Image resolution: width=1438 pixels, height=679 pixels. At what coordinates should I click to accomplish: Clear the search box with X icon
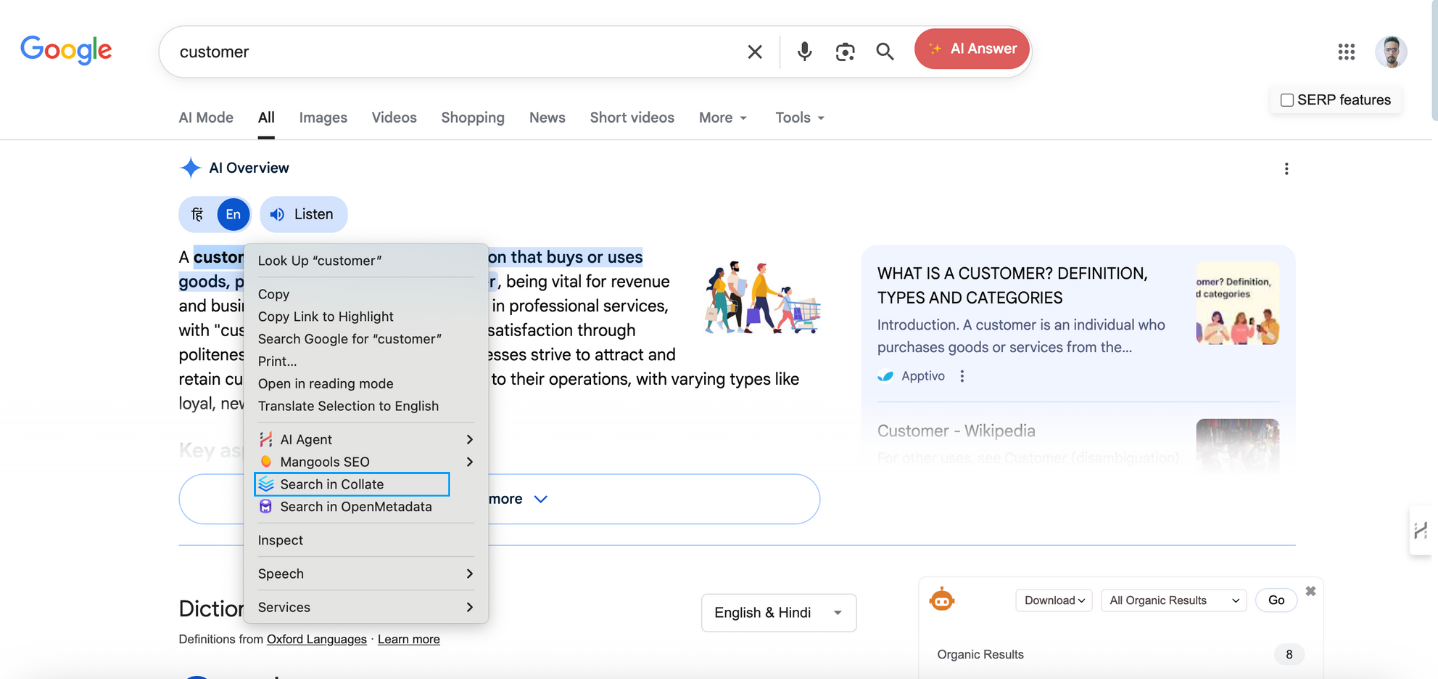(755, 52)
